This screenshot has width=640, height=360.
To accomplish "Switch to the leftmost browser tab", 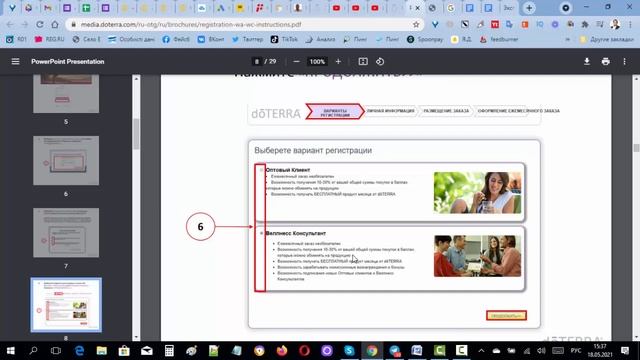I will pos(12,8).
